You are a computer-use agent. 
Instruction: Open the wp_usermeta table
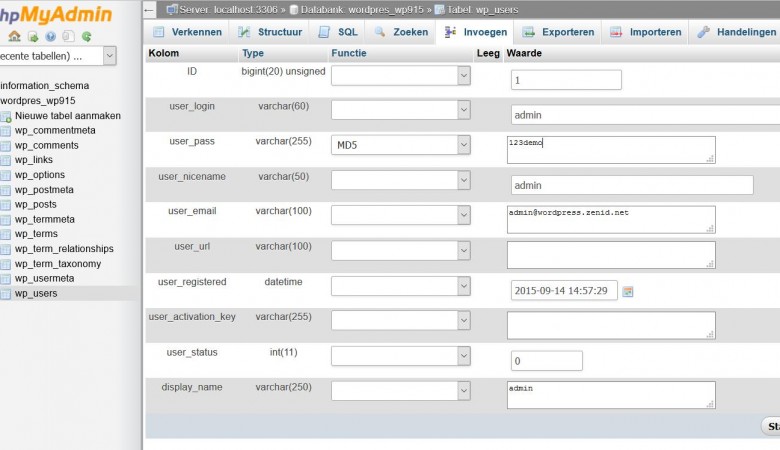pyautogui.click(x=44, y=278)
